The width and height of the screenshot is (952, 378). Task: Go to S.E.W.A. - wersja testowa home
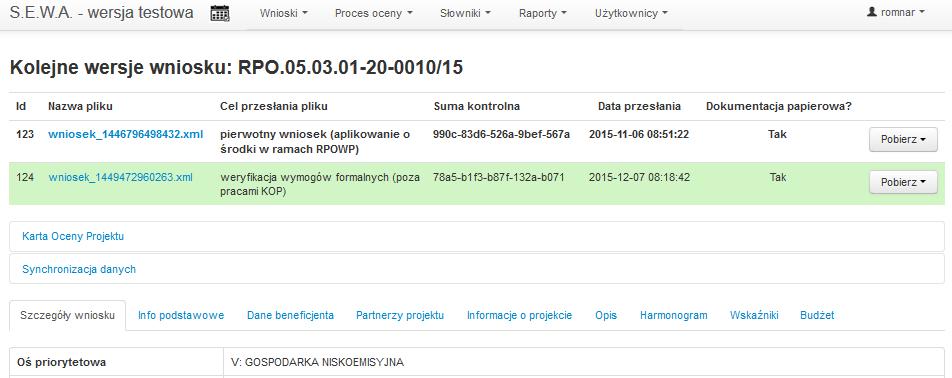[x=101, y=12]
